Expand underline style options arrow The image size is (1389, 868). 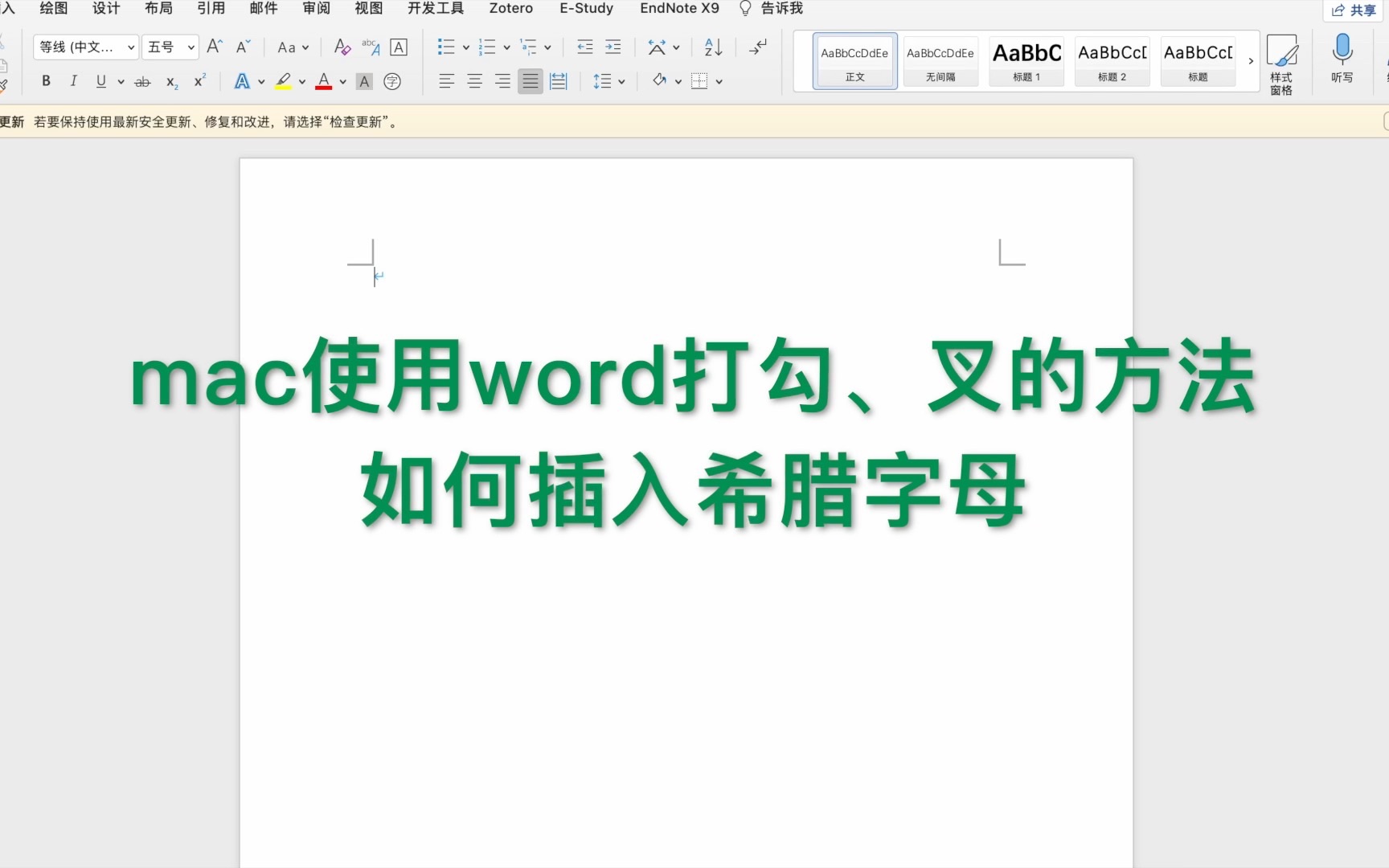[121, 82]
